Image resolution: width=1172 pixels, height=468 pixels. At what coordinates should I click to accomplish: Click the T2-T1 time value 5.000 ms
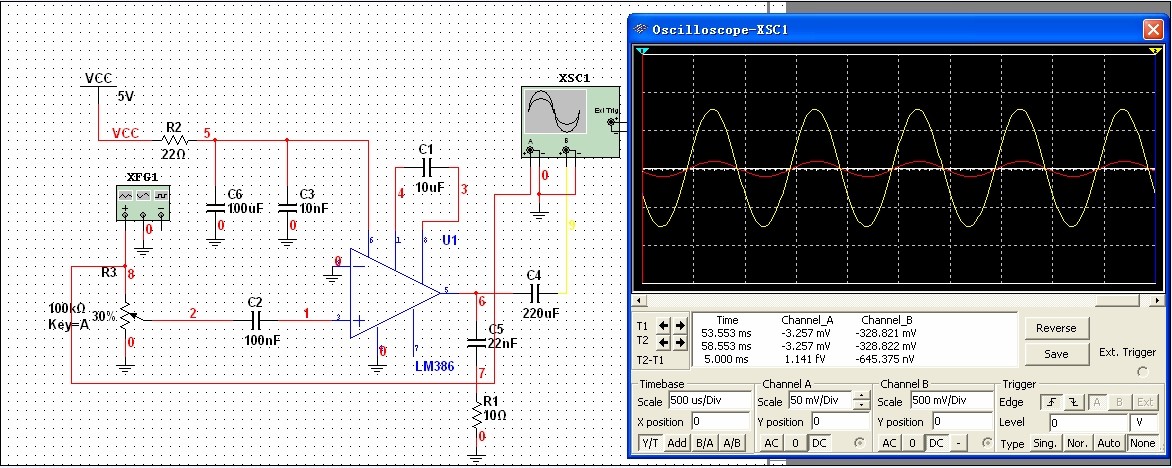point(727,360)
